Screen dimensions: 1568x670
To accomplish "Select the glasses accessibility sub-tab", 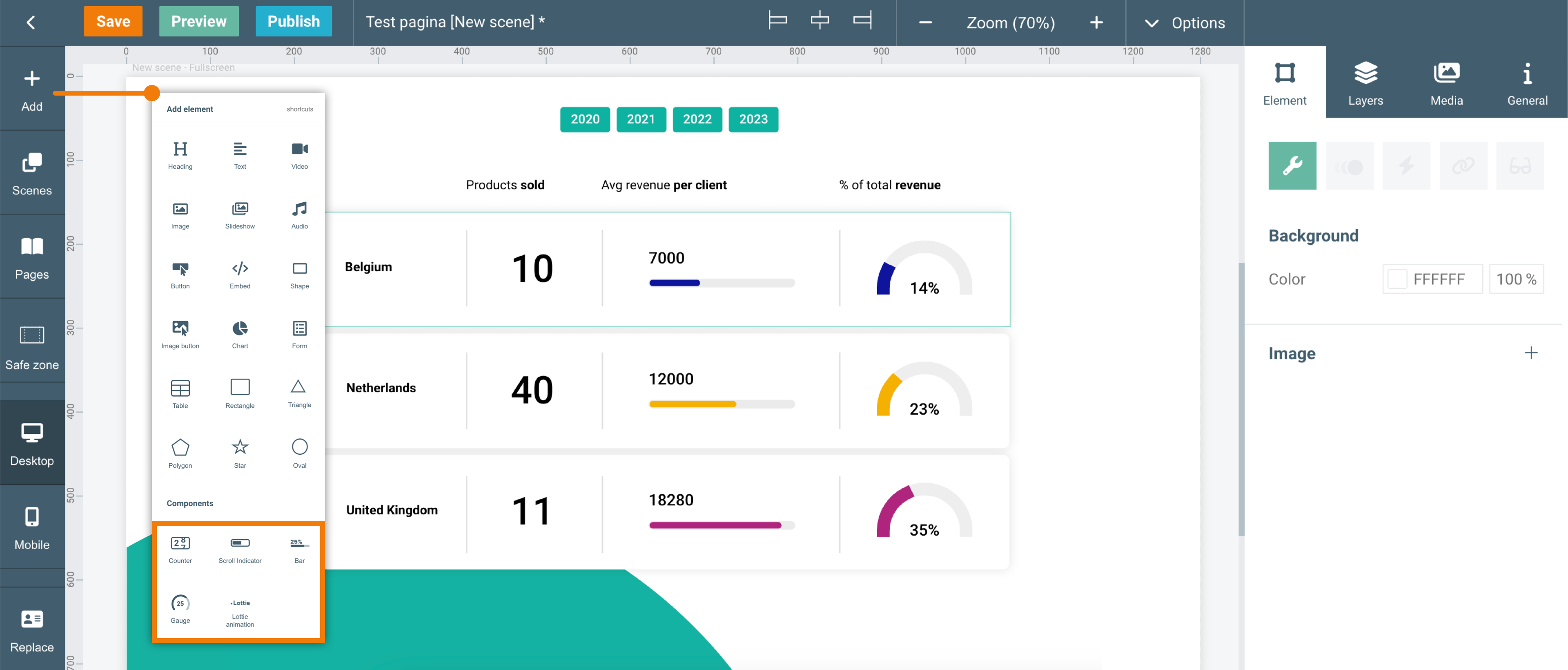I will [x=1520, y=166].
